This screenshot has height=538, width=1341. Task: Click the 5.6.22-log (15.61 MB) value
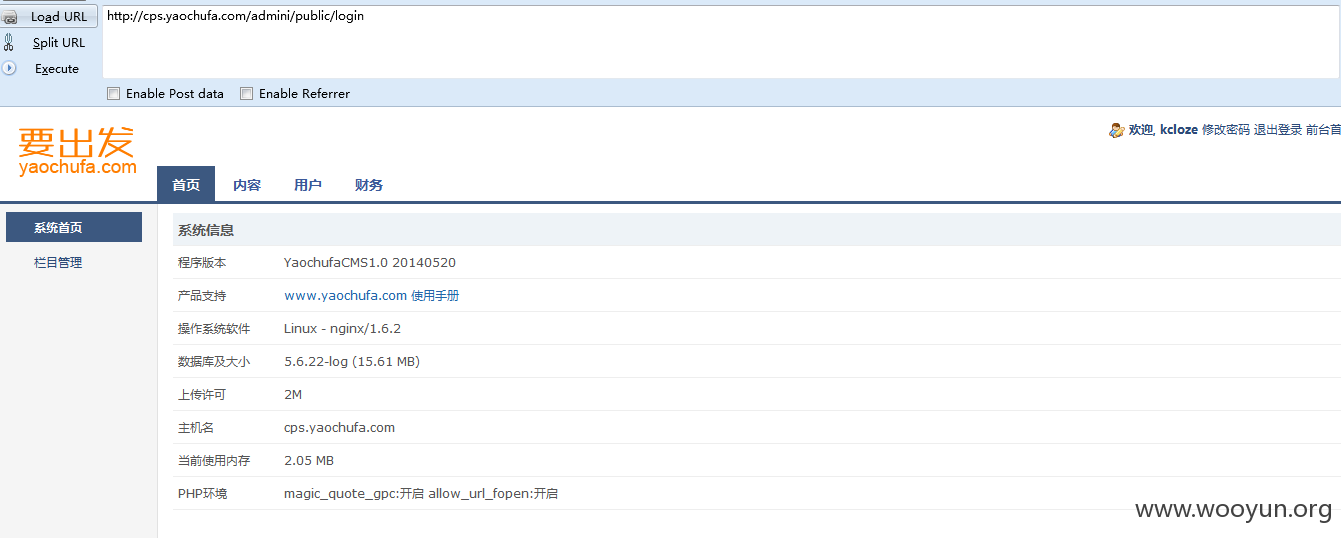pos(352,361)
